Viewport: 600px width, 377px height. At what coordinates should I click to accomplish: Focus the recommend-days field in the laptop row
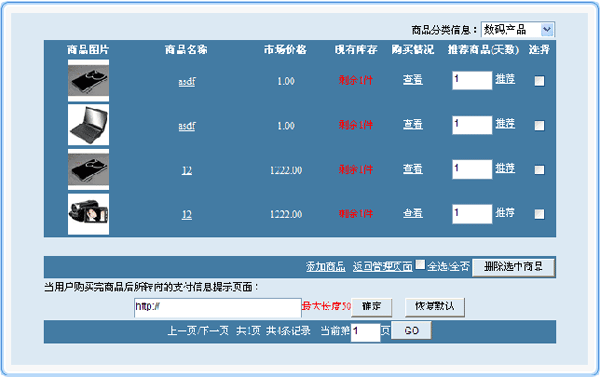pos(472,125)
